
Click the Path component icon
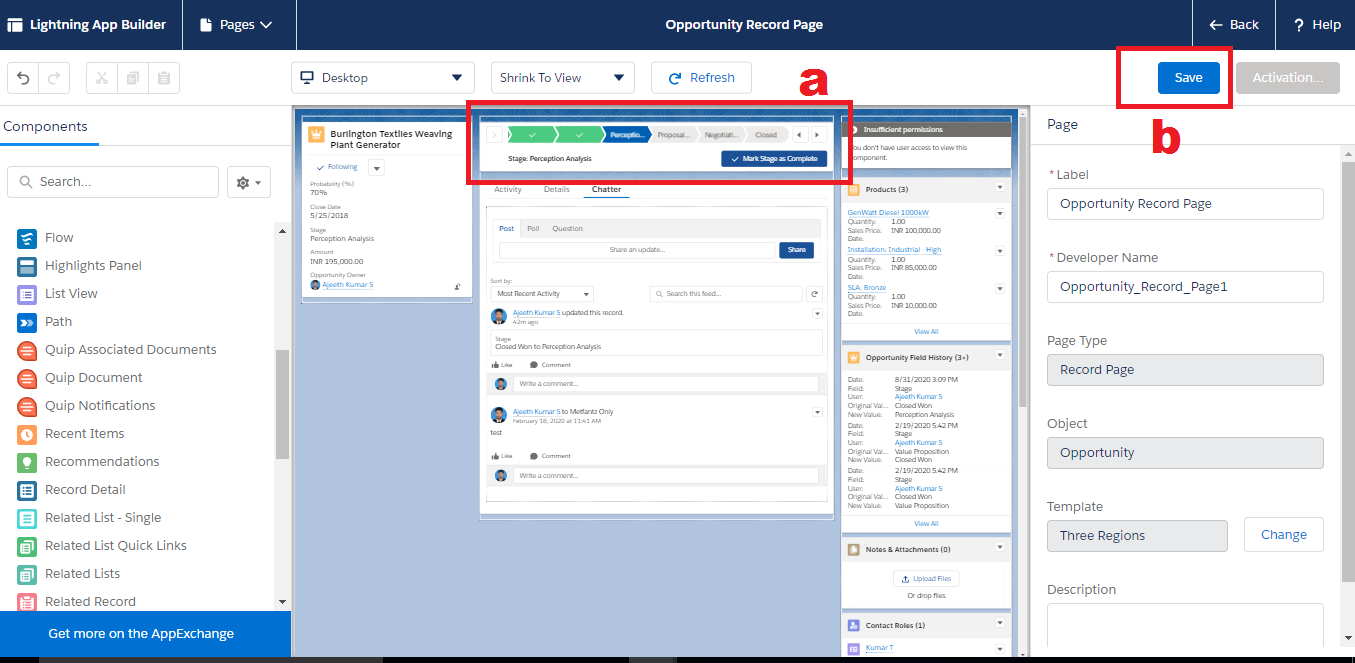[x=27, y=321]
